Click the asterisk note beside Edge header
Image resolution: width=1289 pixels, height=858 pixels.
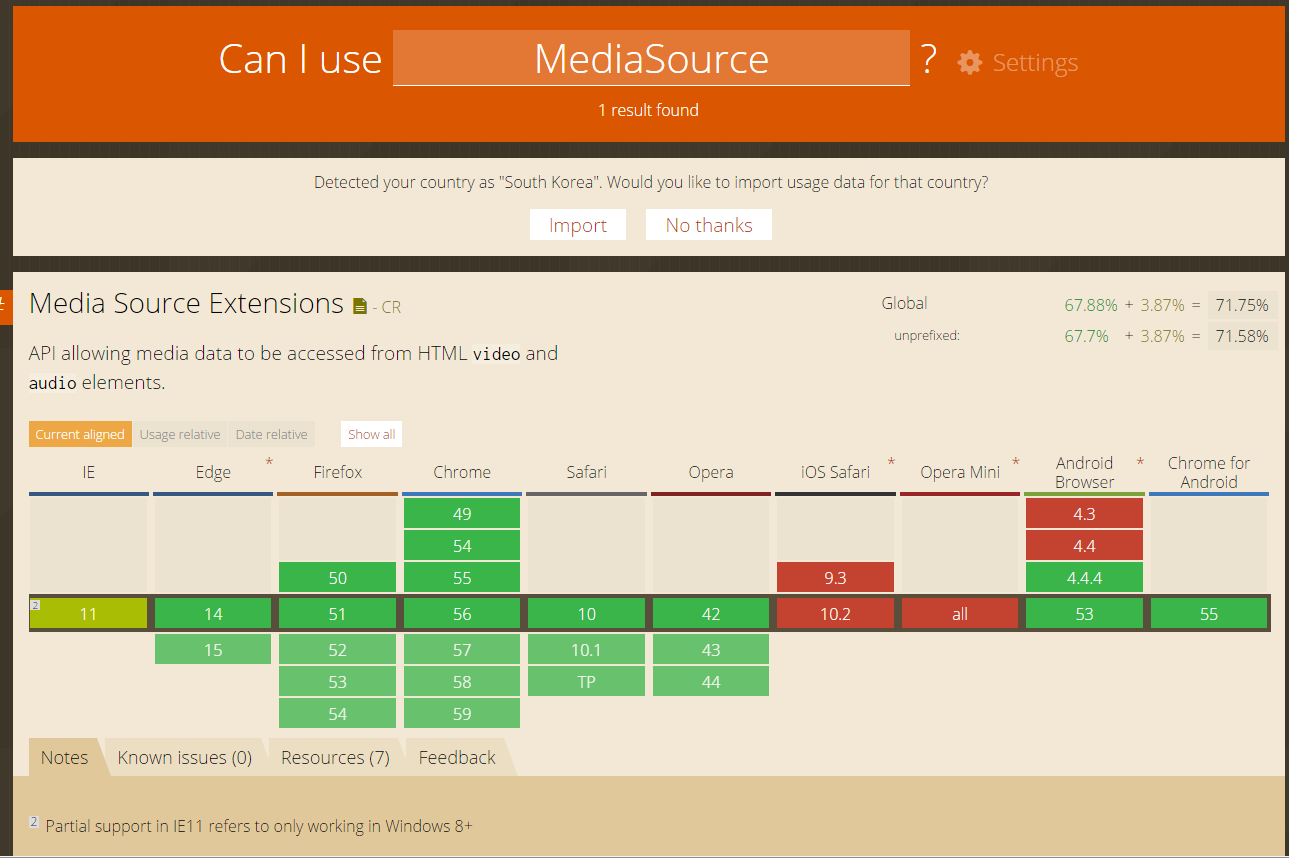268,462
